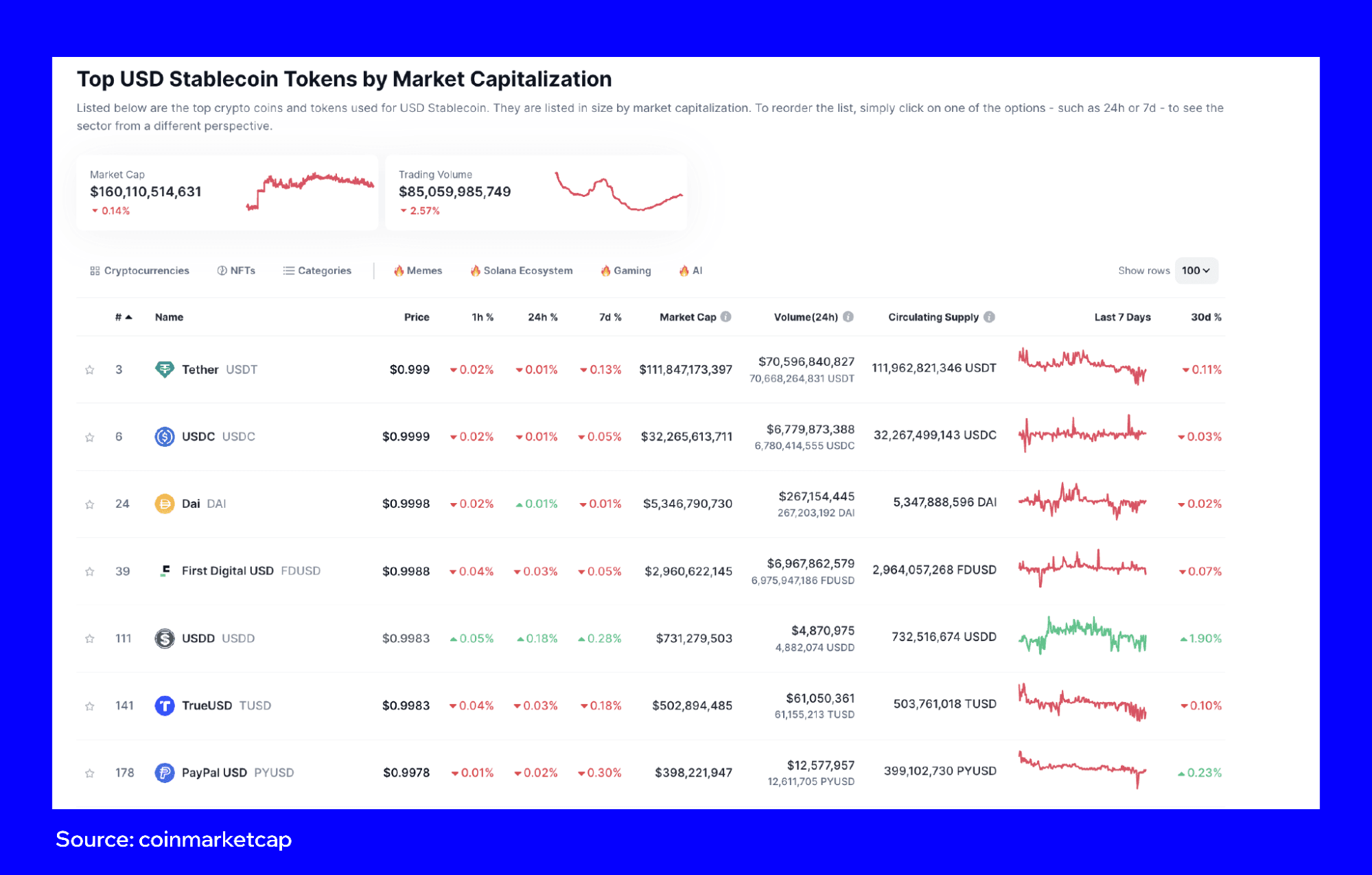Switch to the NFTs tab
1372x875 pixels.
tap(236, 270)
